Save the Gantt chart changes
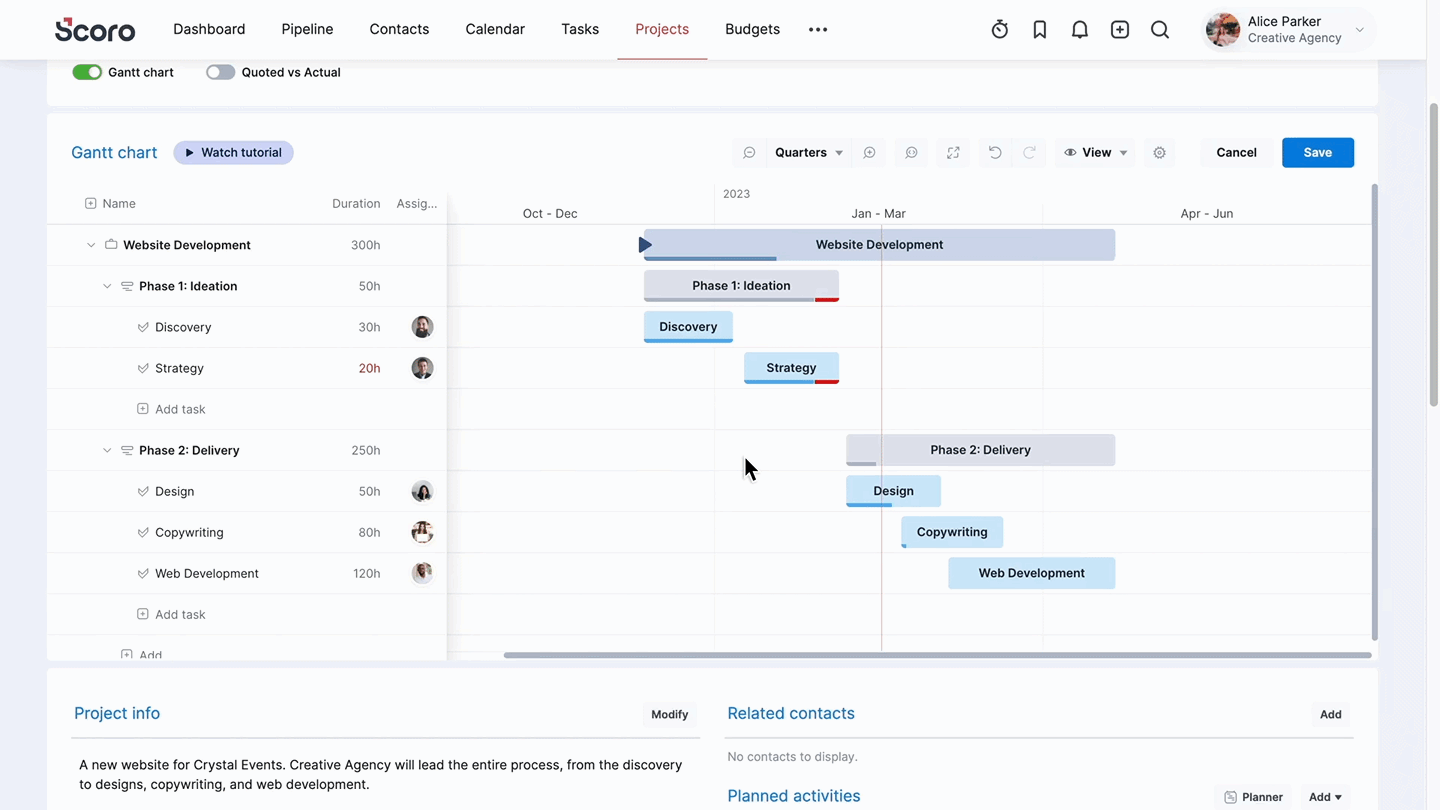1440x810 pixels. (1318, 153)
